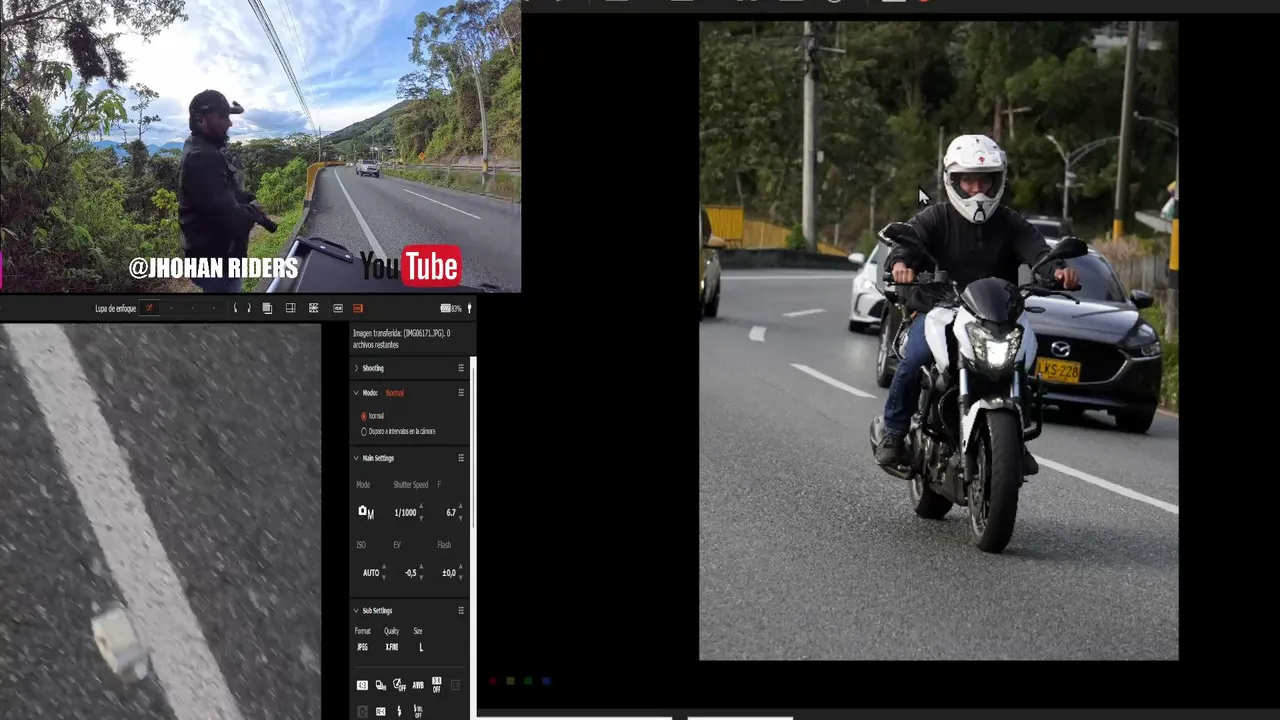Open the AWB white balance setting
This screenshot has height=720, width=1280.
[418, 685]
